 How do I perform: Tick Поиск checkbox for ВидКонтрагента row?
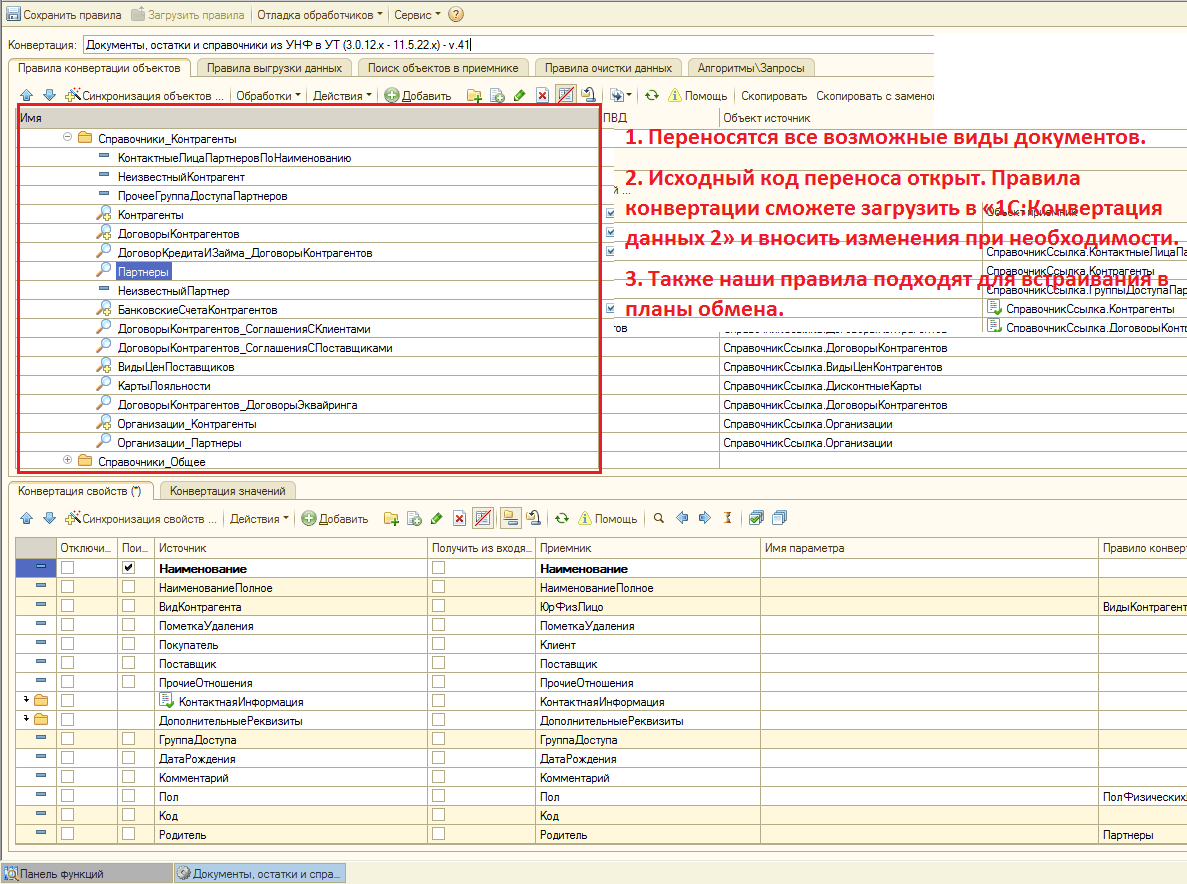pos(129,605)
